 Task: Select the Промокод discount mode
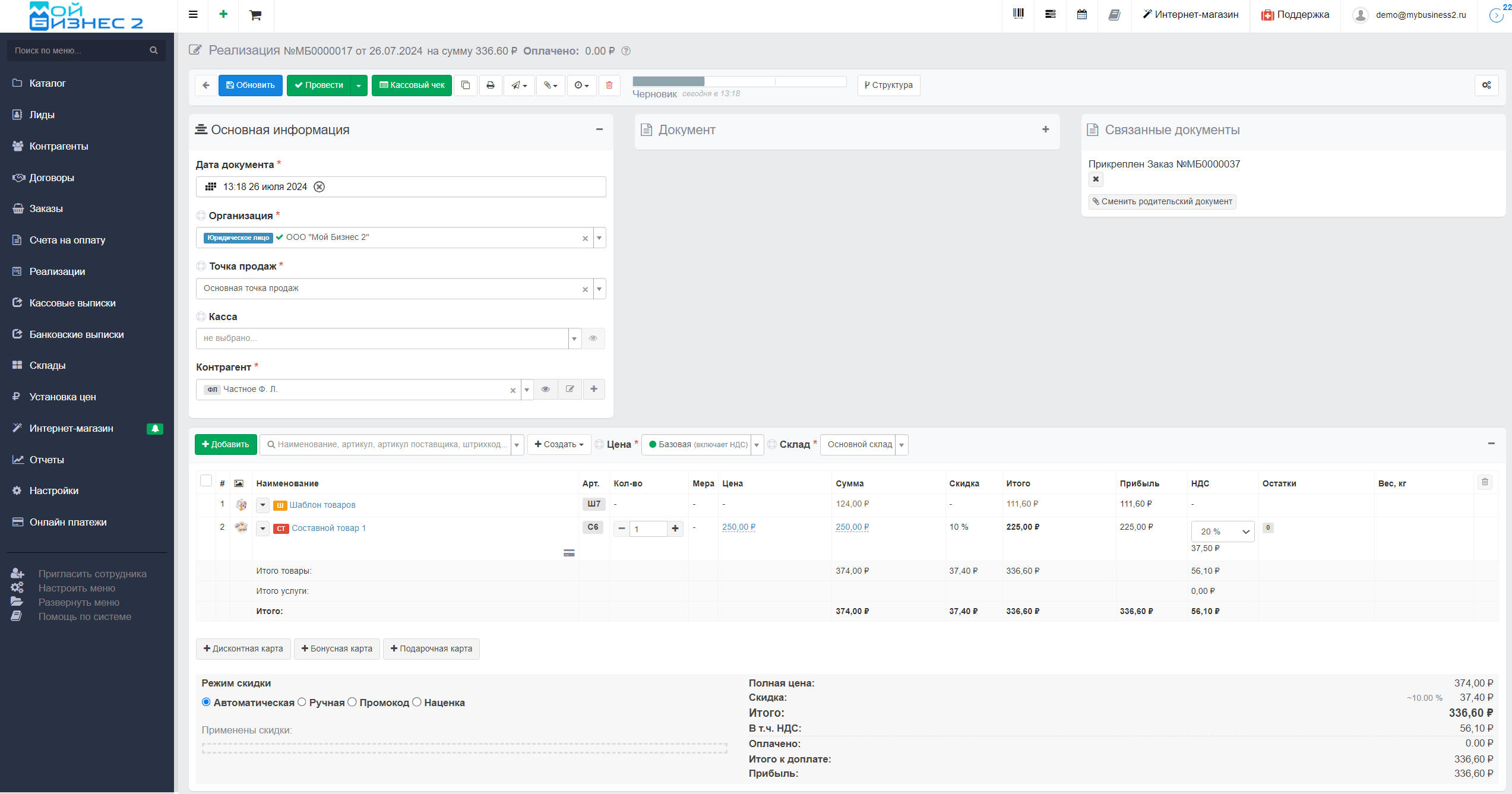click(352, 702)
